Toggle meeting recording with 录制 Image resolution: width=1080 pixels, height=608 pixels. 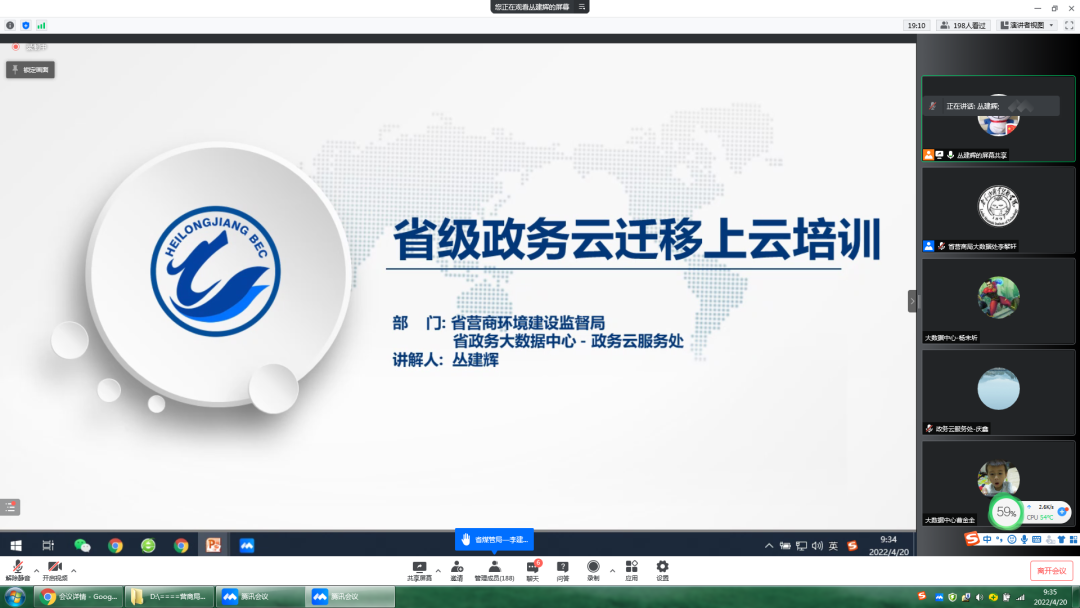tap(593, 570)
